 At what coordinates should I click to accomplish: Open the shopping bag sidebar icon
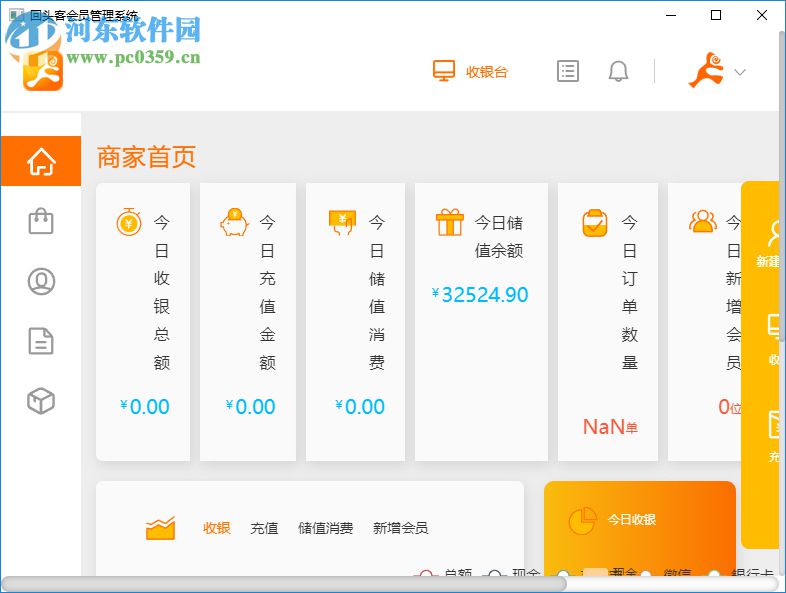(41, 221)
